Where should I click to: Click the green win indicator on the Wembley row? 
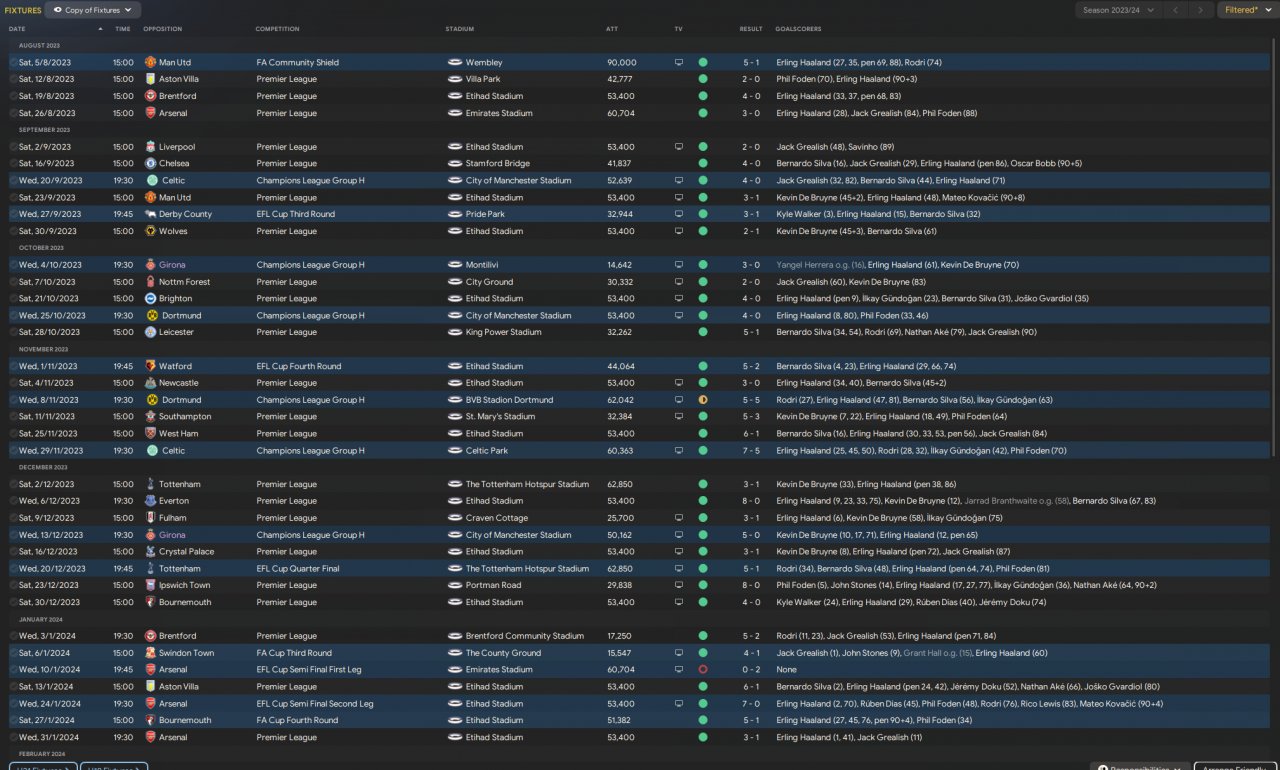(x=703, y=62)
